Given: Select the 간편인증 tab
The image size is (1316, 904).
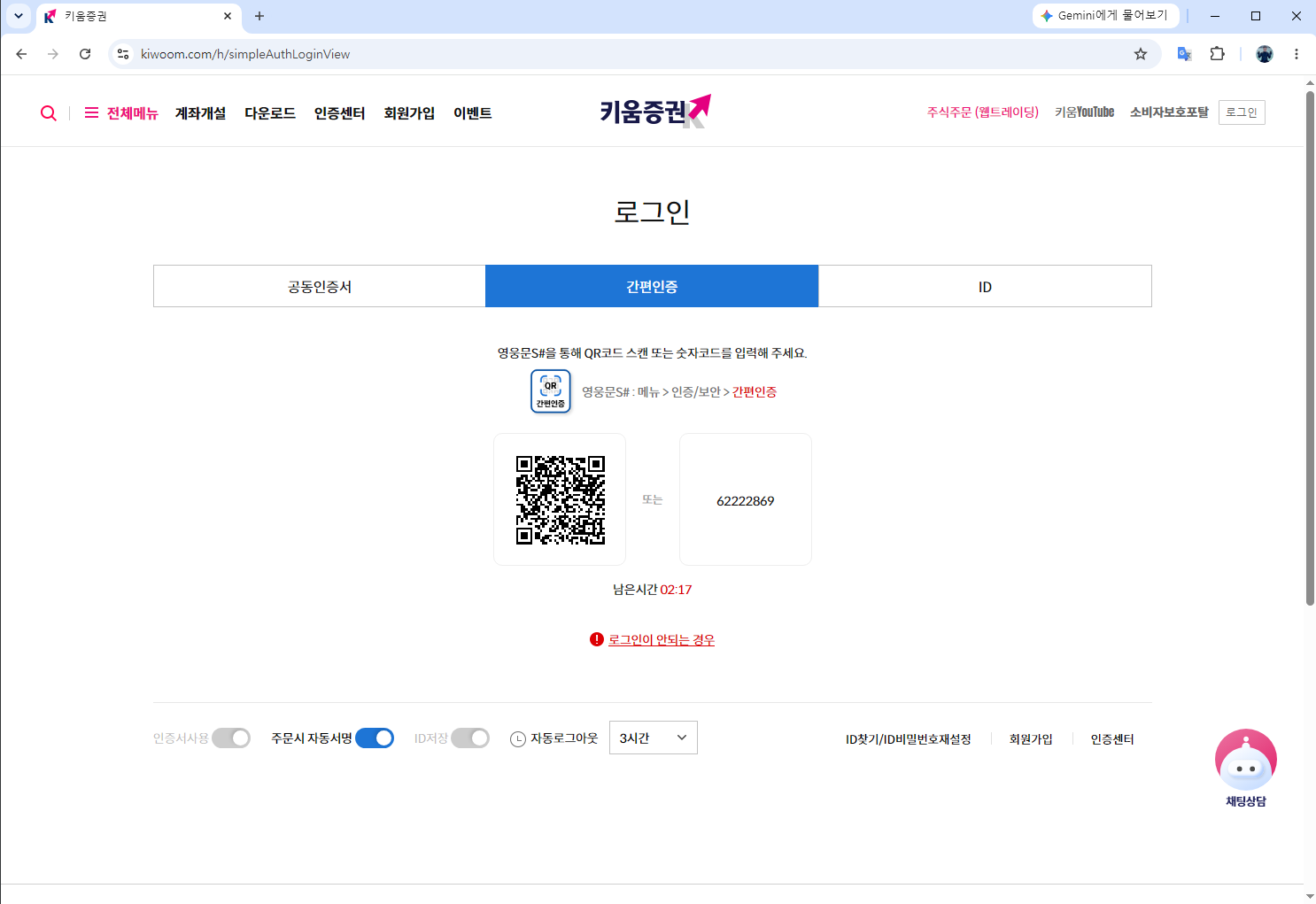Looking at the screenshot, I should tap(652, 286).
